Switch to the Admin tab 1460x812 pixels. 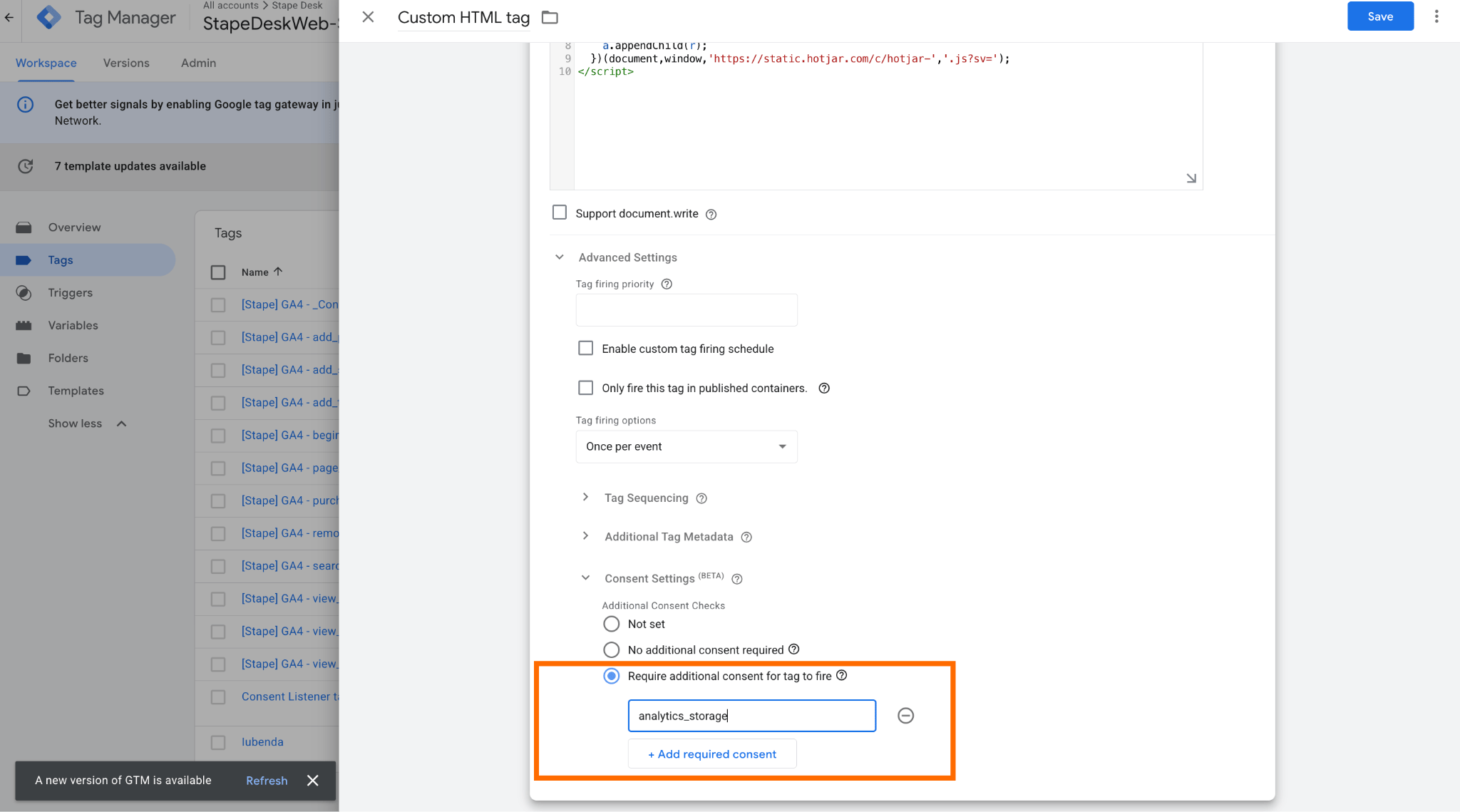coord(198,63)
